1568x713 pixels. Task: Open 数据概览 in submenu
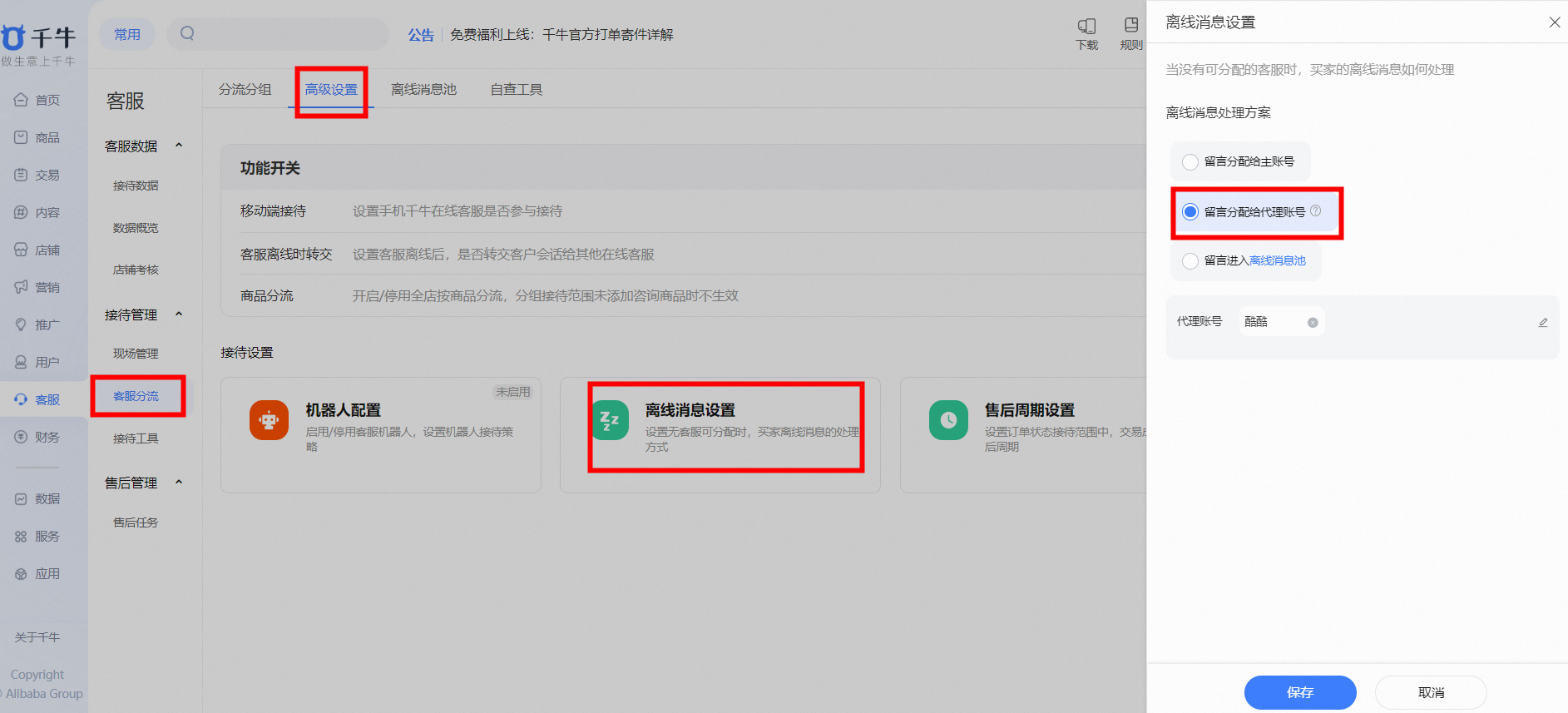click(136, 228)
